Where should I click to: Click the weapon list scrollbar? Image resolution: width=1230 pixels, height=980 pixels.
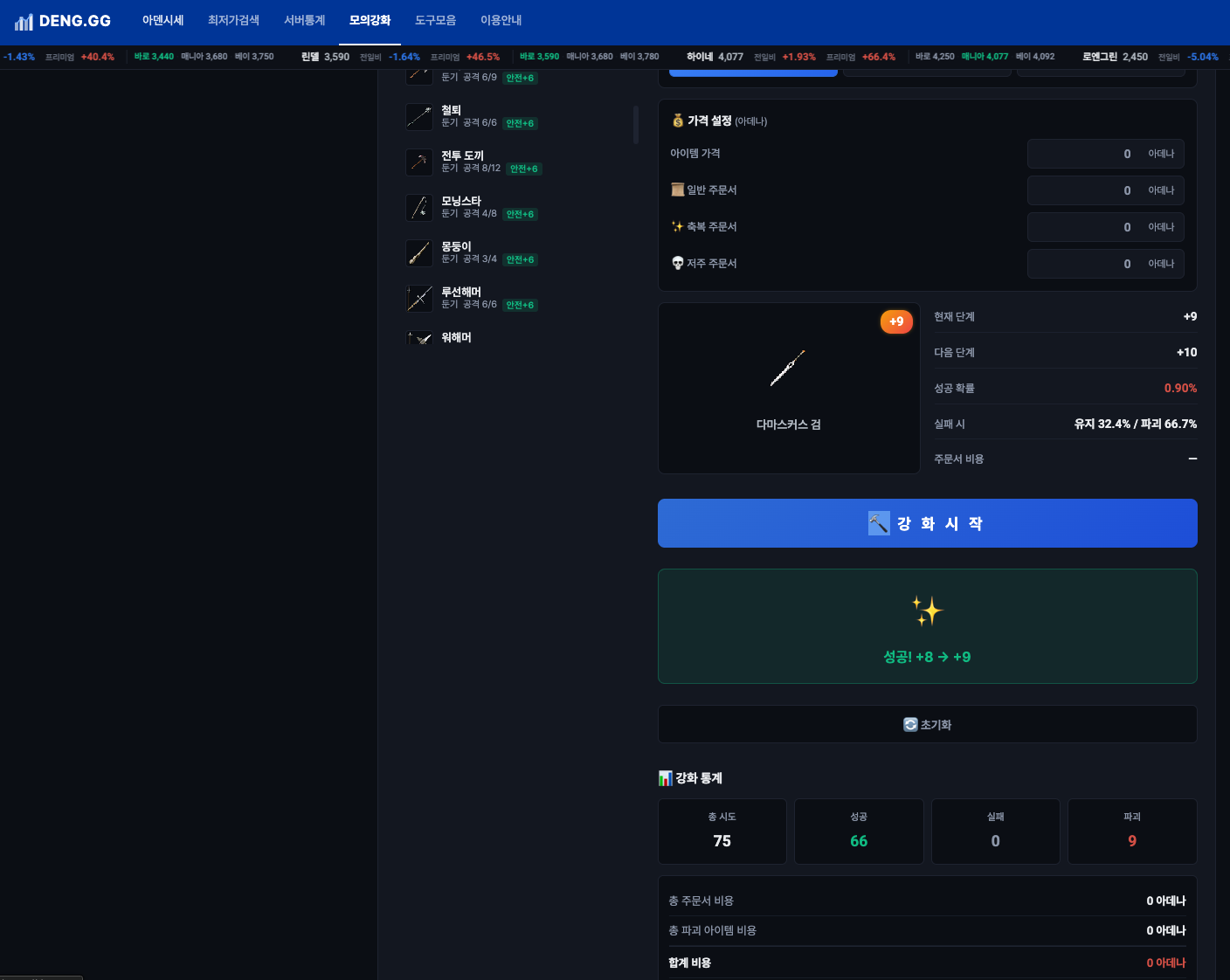pyautogui.click(x=636, y=125)
